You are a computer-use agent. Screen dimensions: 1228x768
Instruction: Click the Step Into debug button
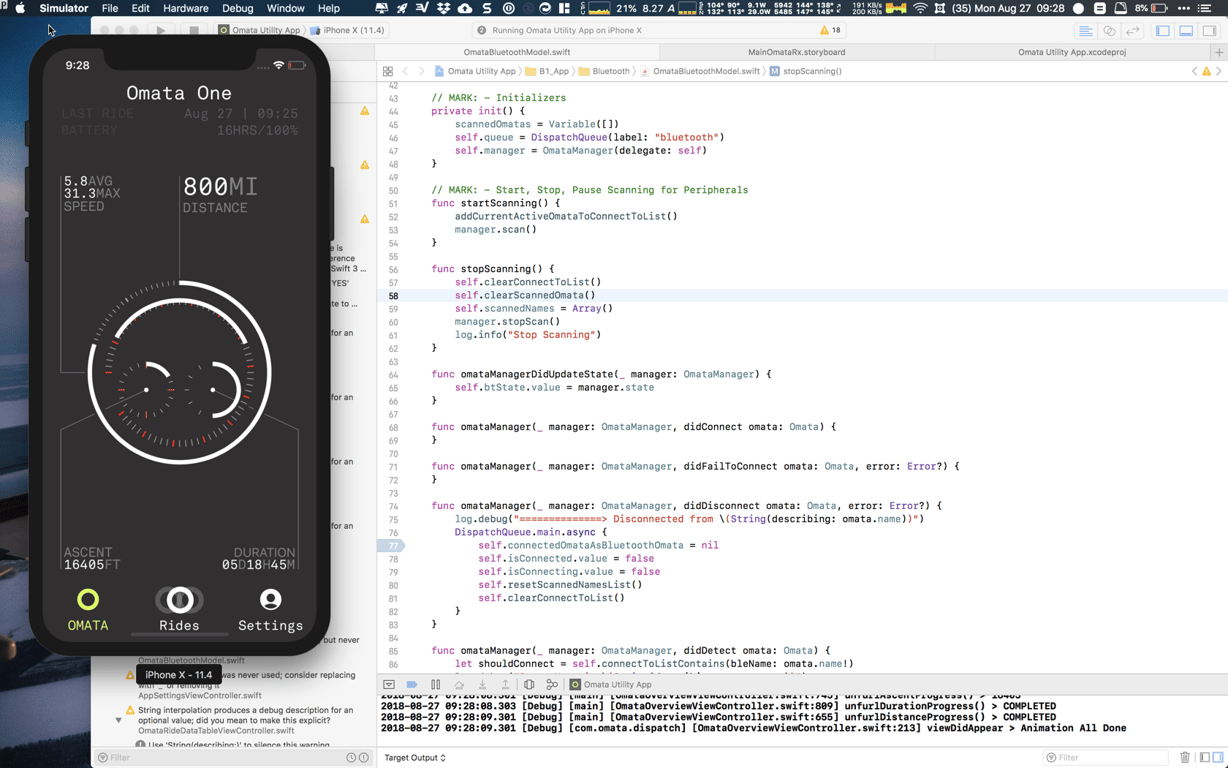tap(482, 685)
